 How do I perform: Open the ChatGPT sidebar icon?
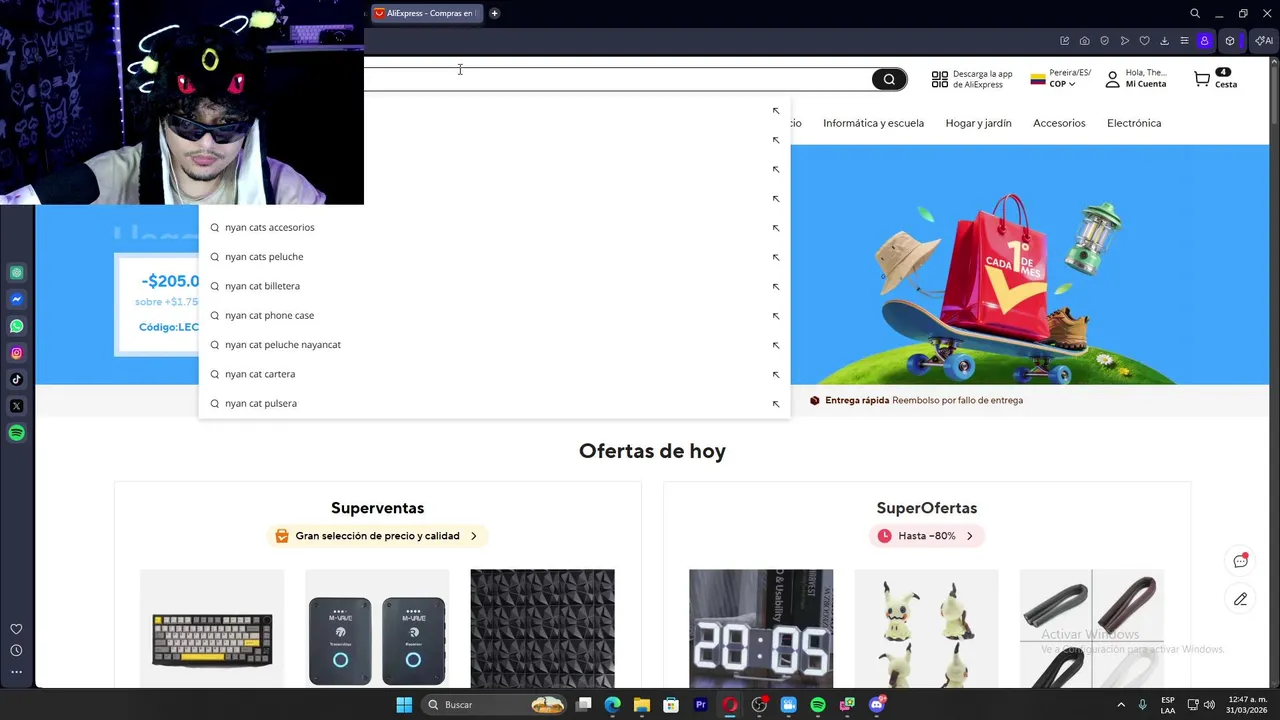click(17, 273)
